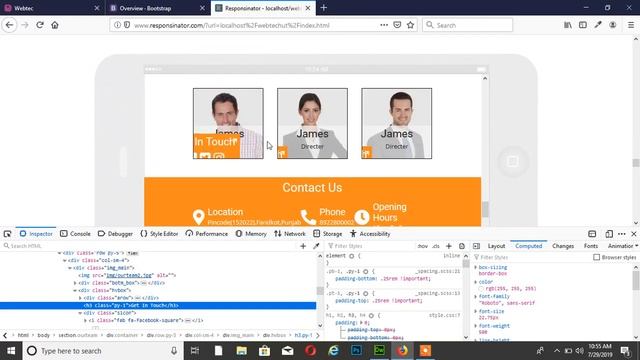Switch to the Console tab
The height and width of the screenshot is (360, 640).
[76, 234]
